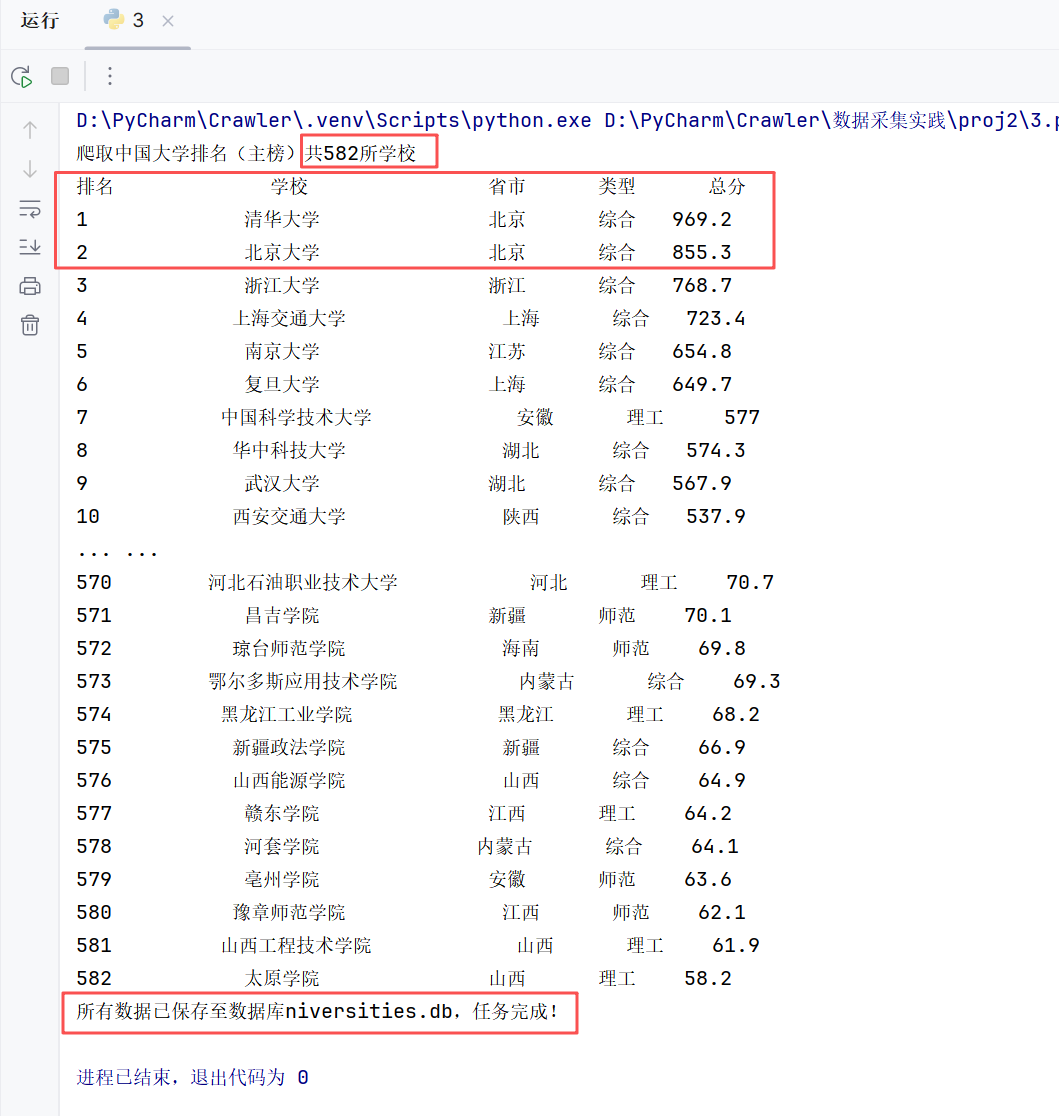This screenshot has height=1116, width=1059.
Task: Enable soft-wrap for console output
Action: [x=30, y=208]
